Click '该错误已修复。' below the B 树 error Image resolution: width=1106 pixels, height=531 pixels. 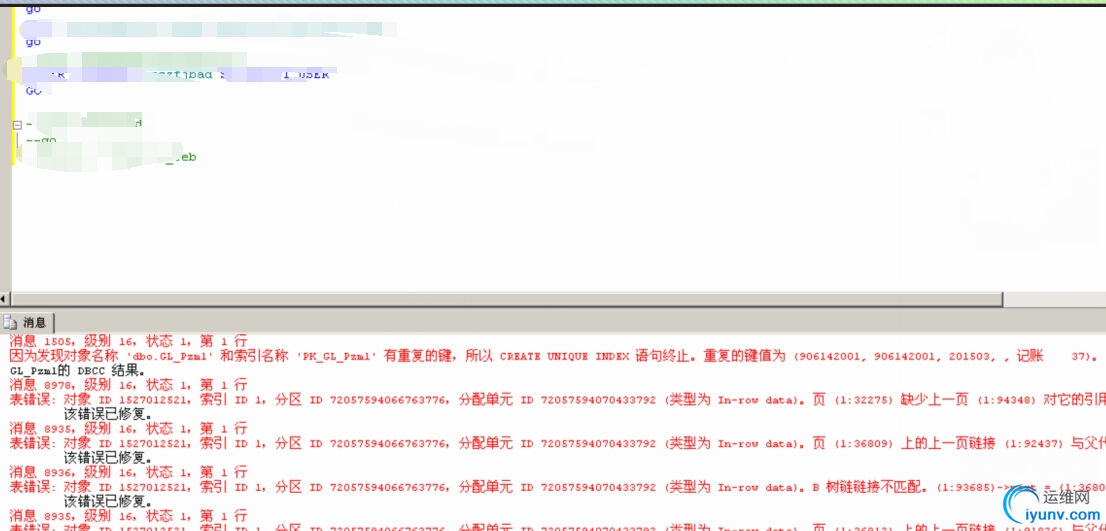point(107,501)
